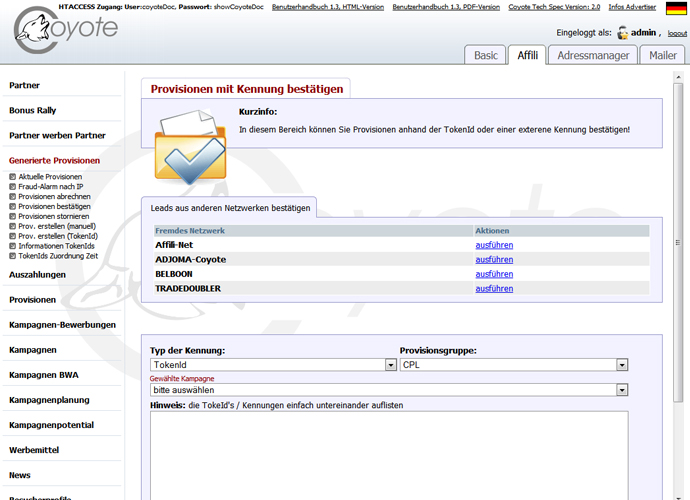Open Kampagnen-Bewerbungen section

tap(62, 325)
